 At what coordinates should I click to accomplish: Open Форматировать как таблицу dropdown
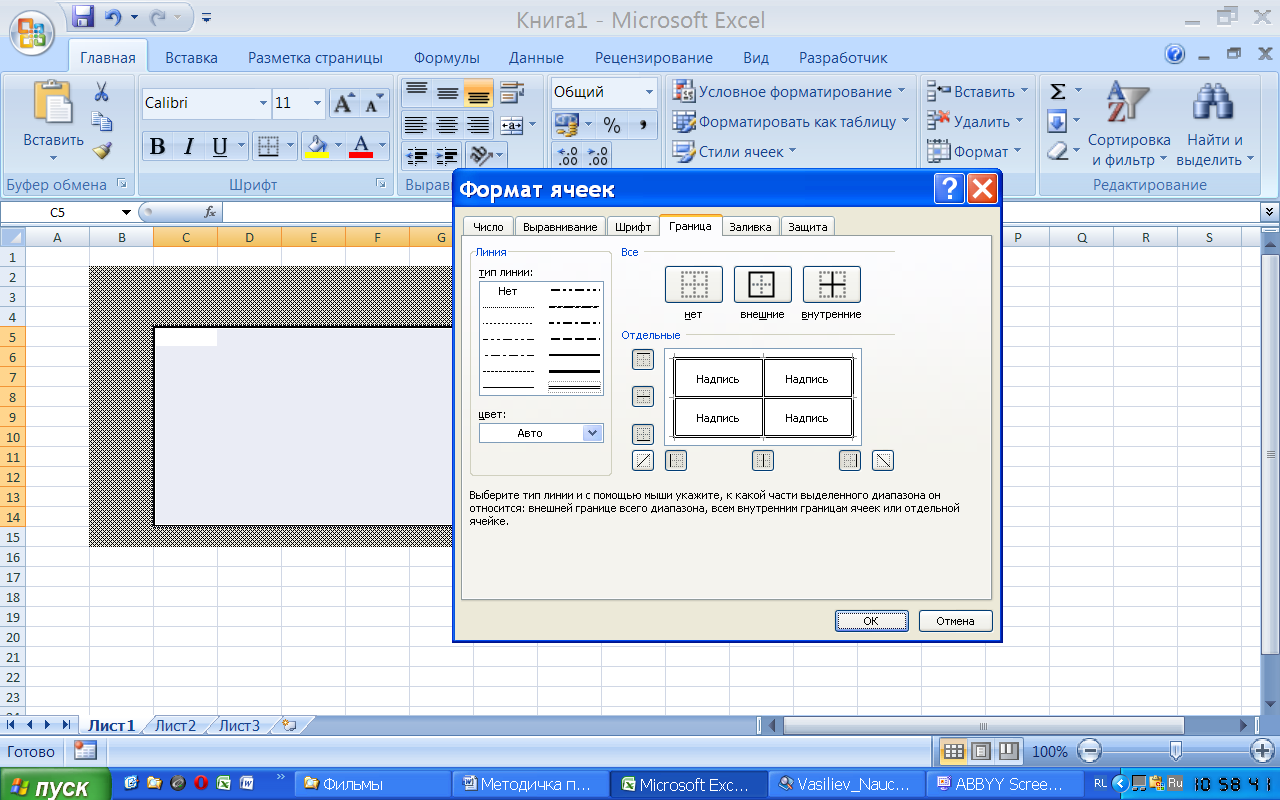(x=790, y=122)
